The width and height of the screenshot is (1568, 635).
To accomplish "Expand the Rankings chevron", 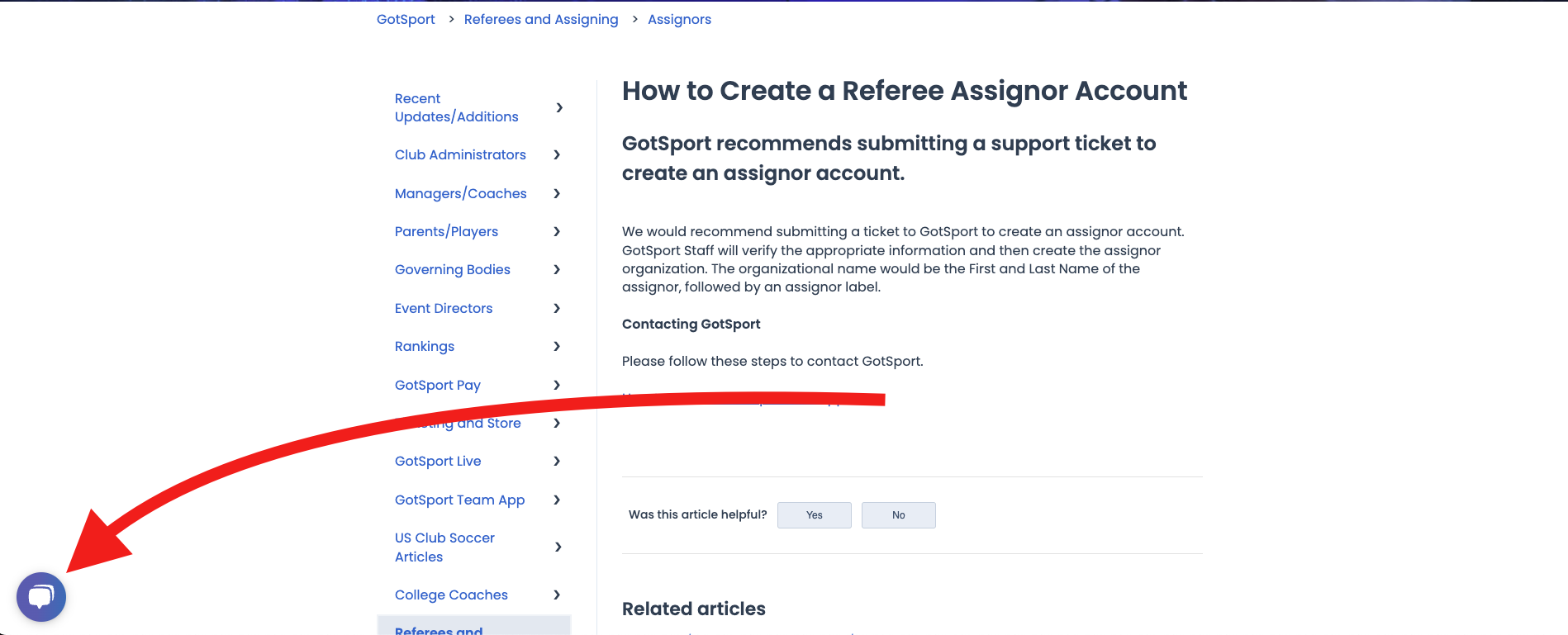I will (557, 346).
